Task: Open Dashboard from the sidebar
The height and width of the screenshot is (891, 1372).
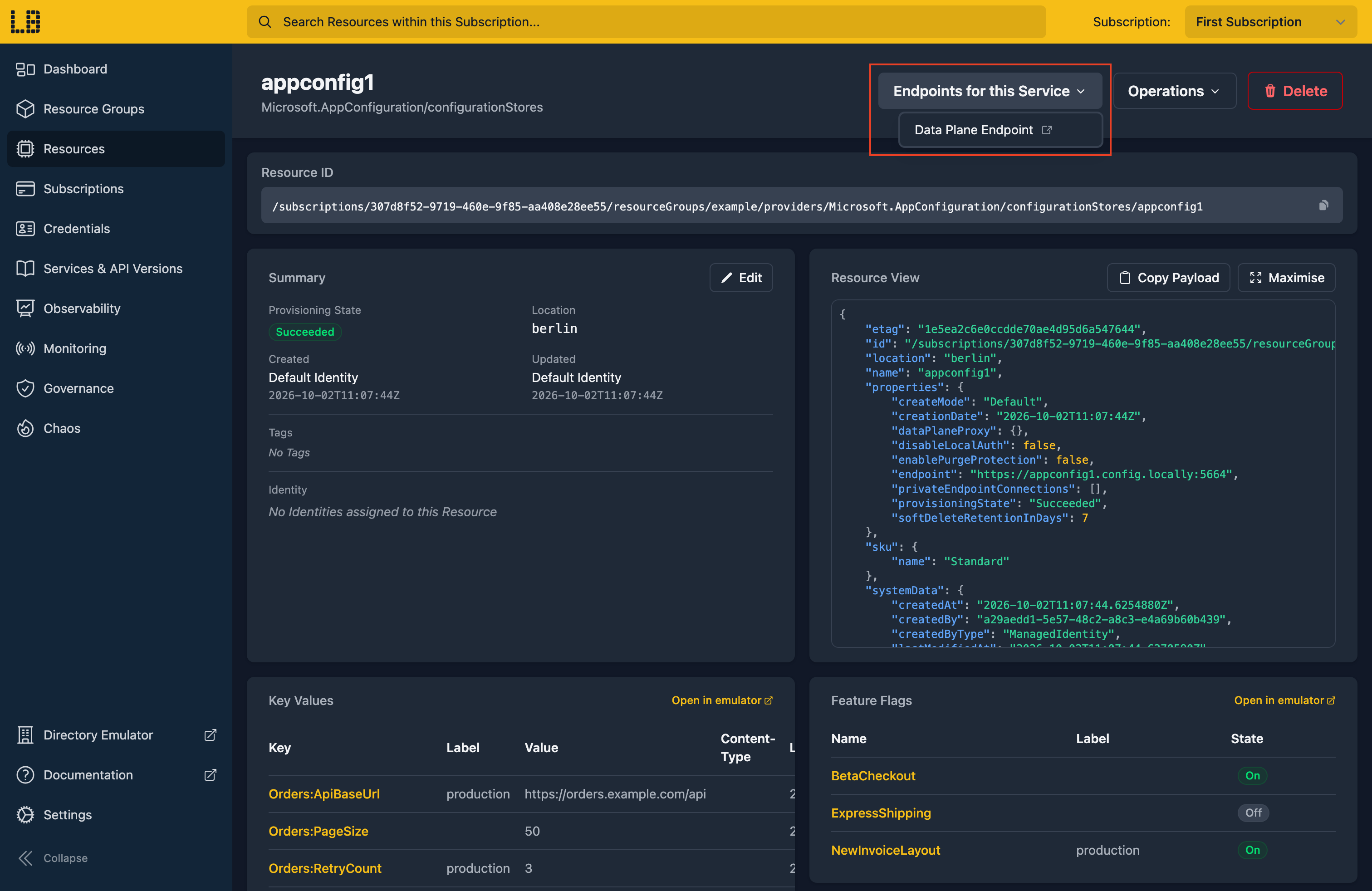Action: pyautogui.click(x=116, y=69)
